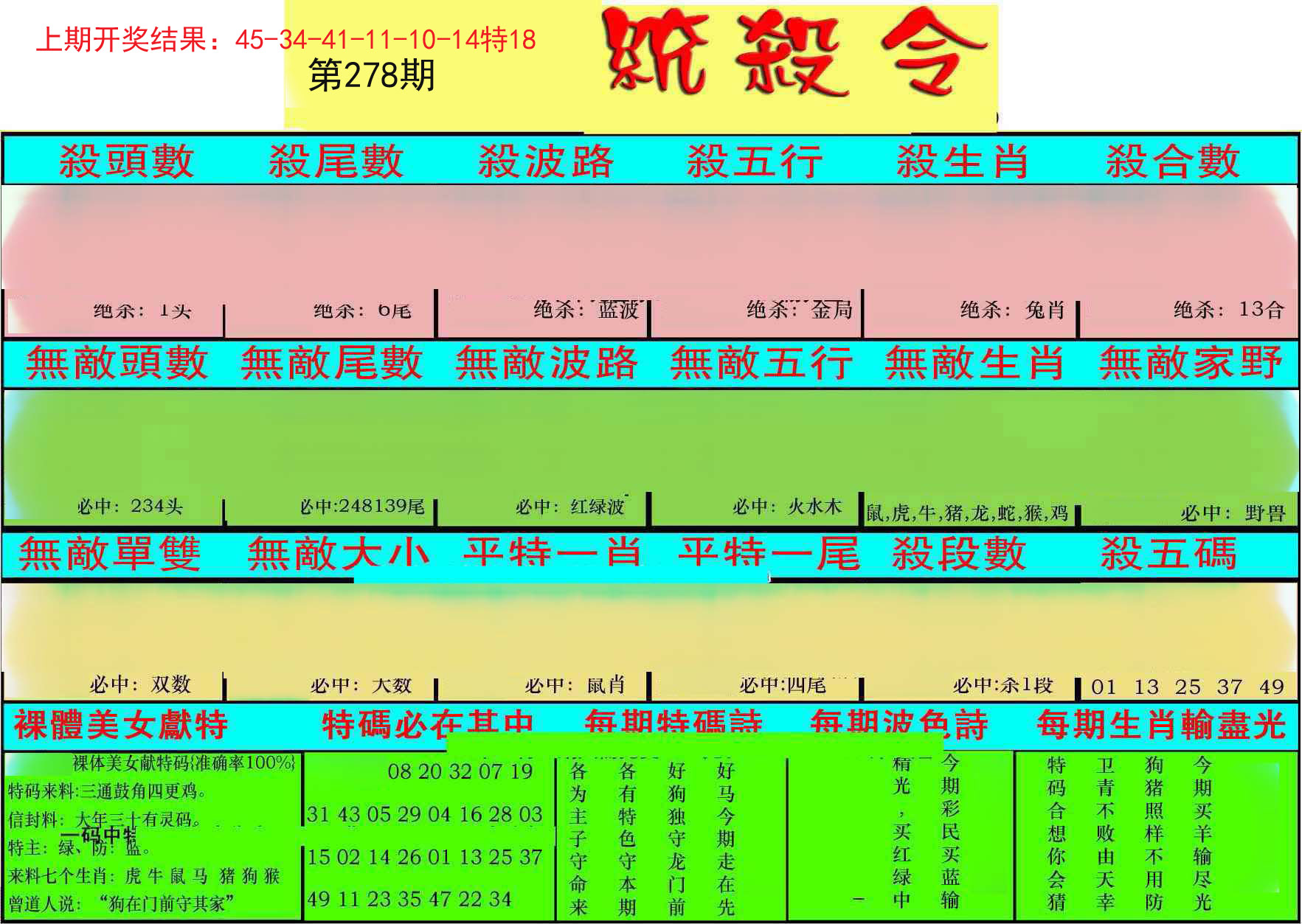Select number row 01 13 25 37 49
1302x924 pixels.
click(1188, 687)
